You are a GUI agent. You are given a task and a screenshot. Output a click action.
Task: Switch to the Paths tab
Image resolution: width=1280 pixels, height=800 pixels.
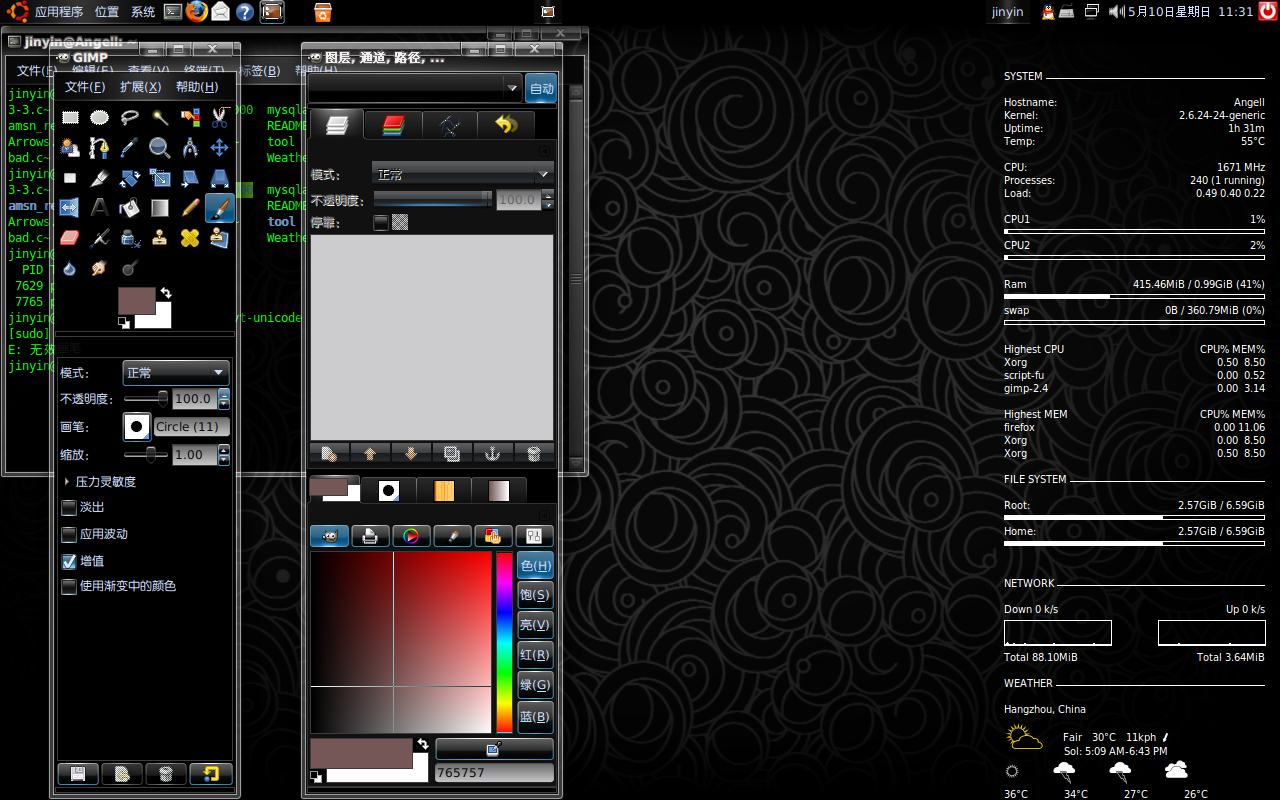pos(449,125)
